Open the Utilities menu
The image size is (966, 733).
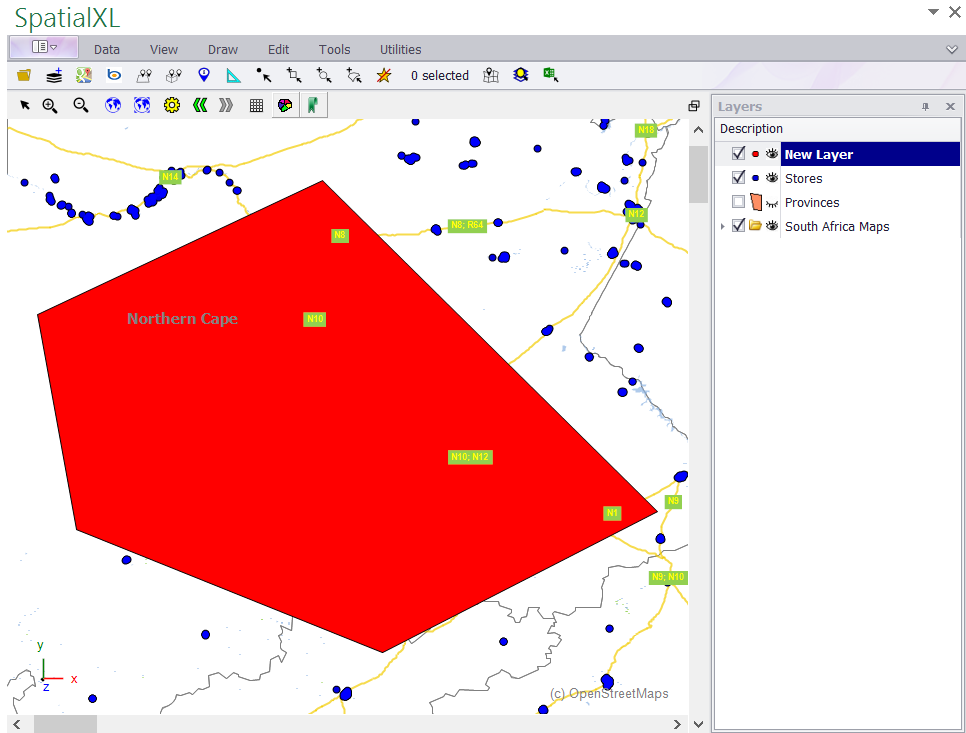coord(400,49)
